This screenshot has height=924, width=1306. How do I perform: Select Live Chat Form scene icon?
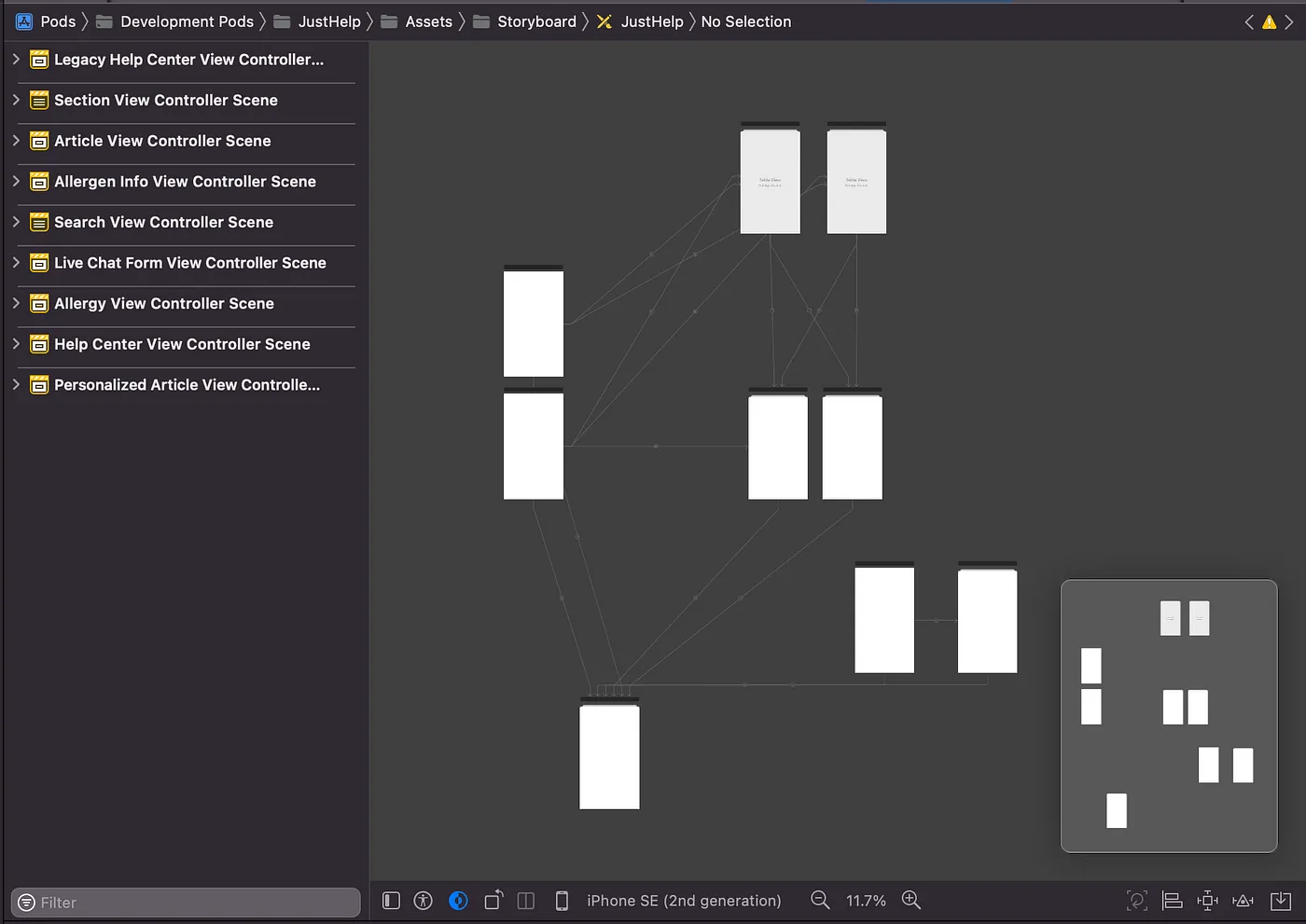point(39,263)
